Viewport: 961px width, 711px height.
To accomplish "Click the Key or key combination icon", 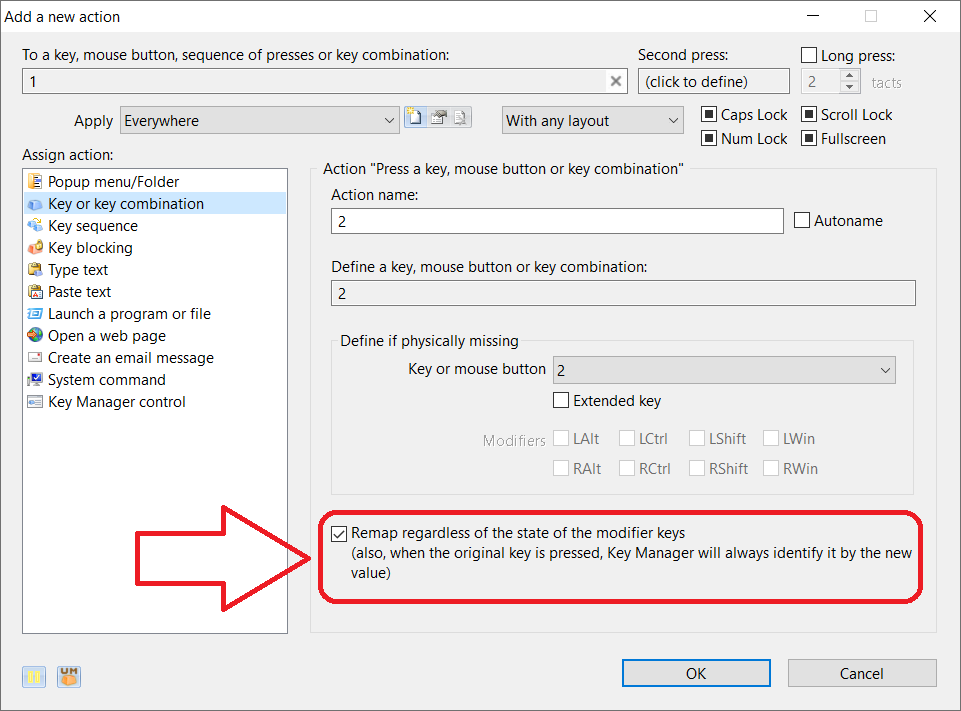I will pos(36,204).
